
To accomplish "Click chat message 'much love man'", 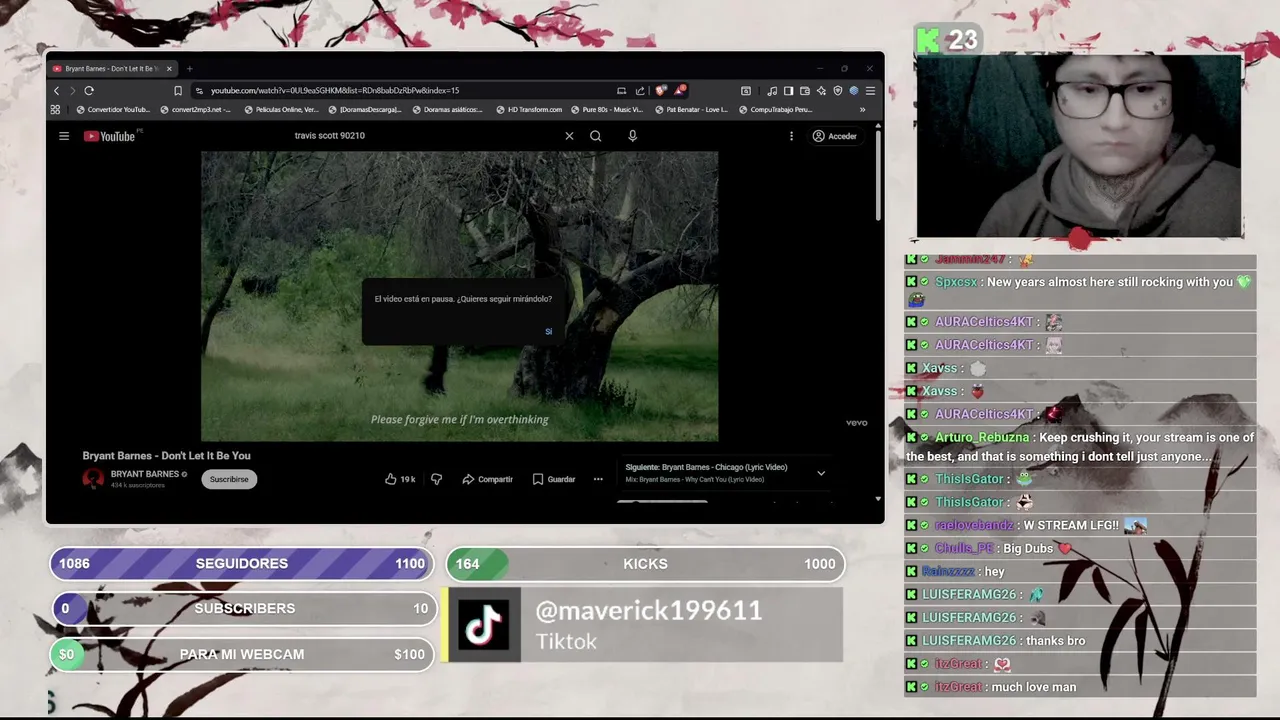I will [x=1034, y=687].
